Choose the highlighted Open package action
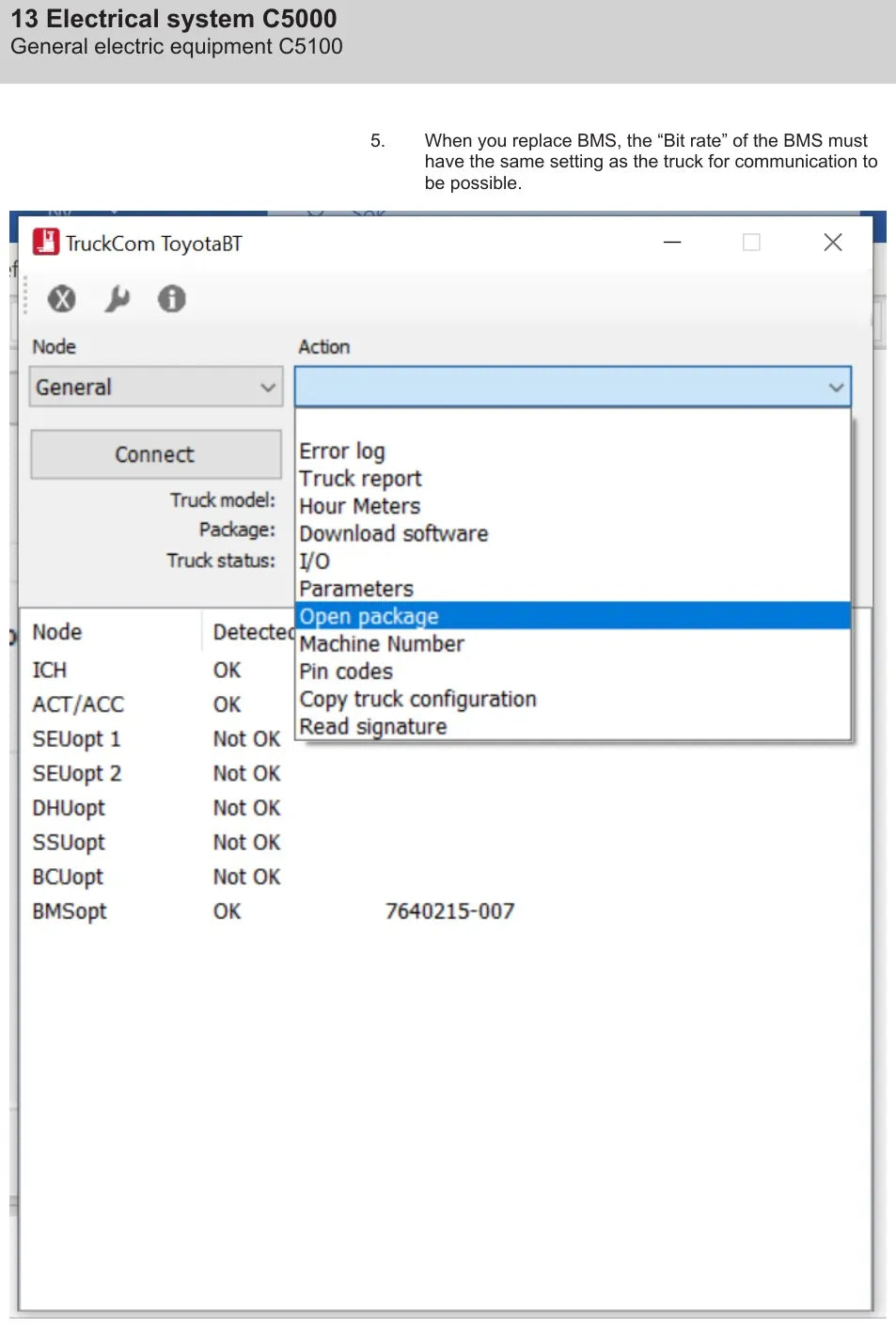The image size is (896, 1328). point(573,616)
